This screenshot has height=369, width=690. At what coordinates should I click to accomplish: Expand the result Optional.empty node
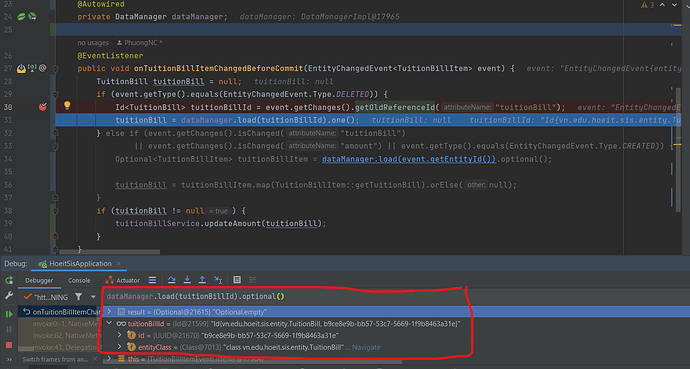tap(110, 311)
